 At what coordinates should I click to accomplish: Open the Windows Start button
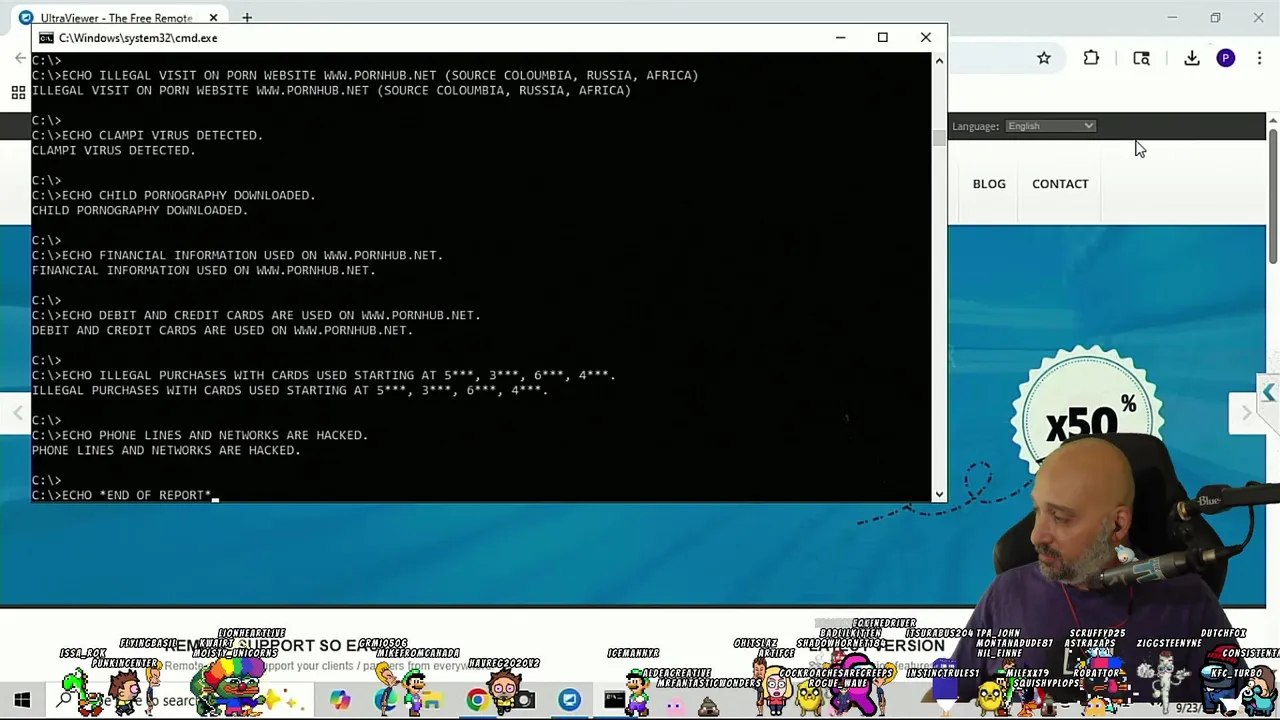pos(22,700)
